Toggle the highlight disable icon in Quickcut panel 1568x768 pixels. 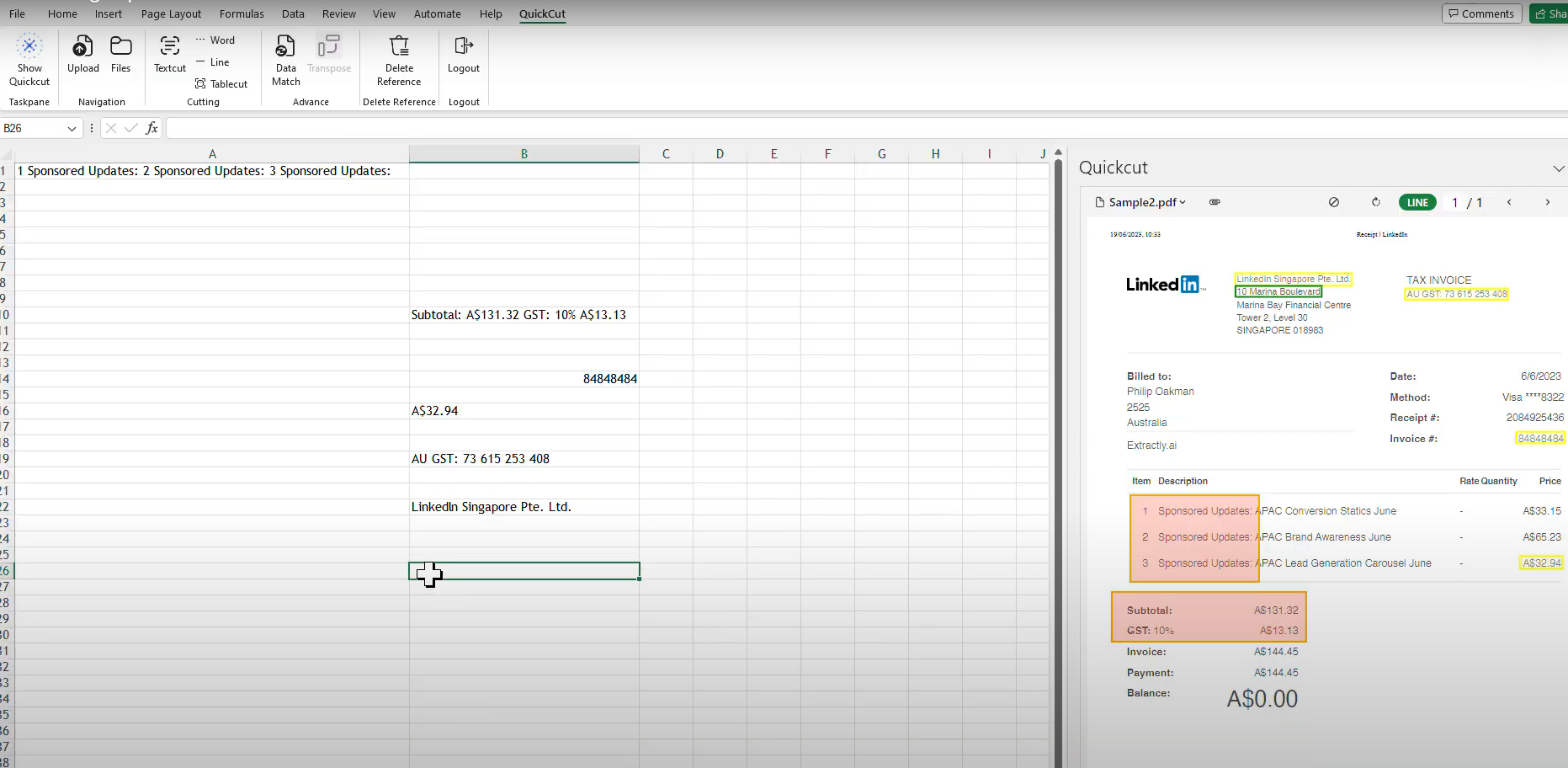click(1334, 202)
